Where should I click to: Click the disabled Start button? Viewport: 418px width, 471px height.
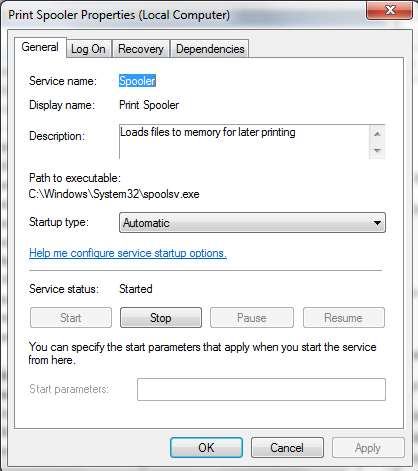tap(71, 318)
